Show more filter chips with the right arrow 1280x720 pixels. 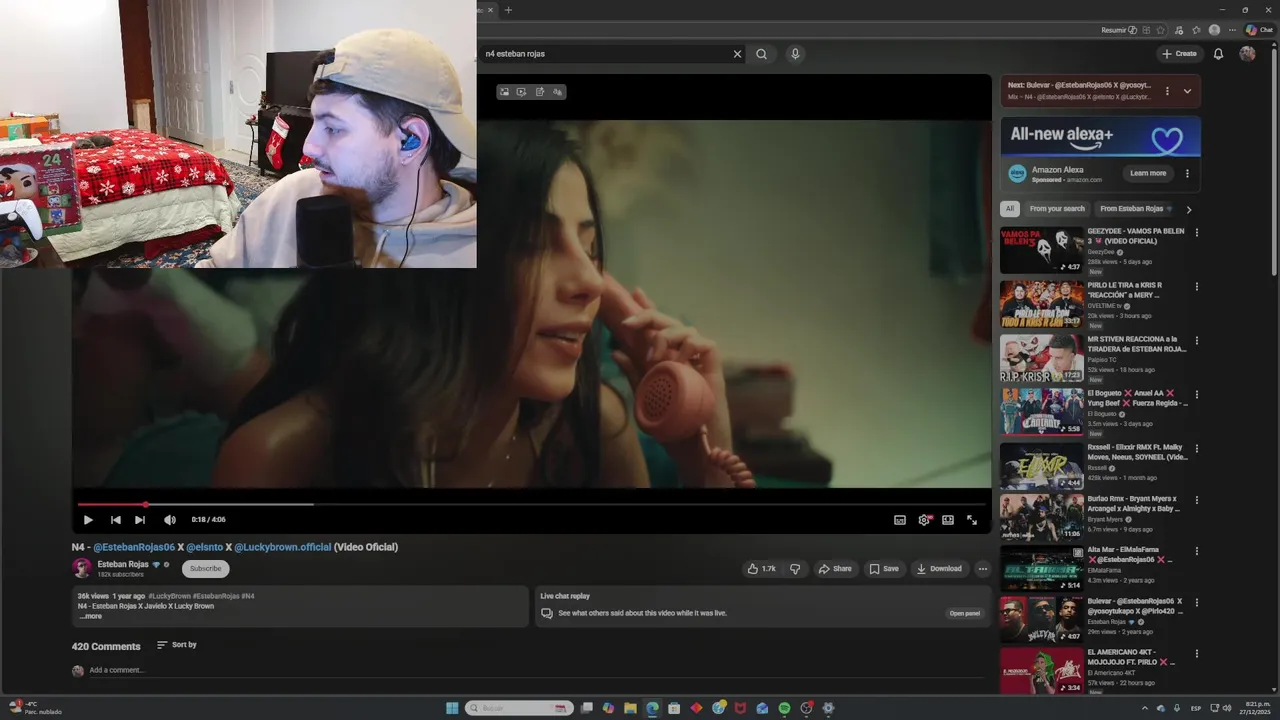coord(1189,209)
